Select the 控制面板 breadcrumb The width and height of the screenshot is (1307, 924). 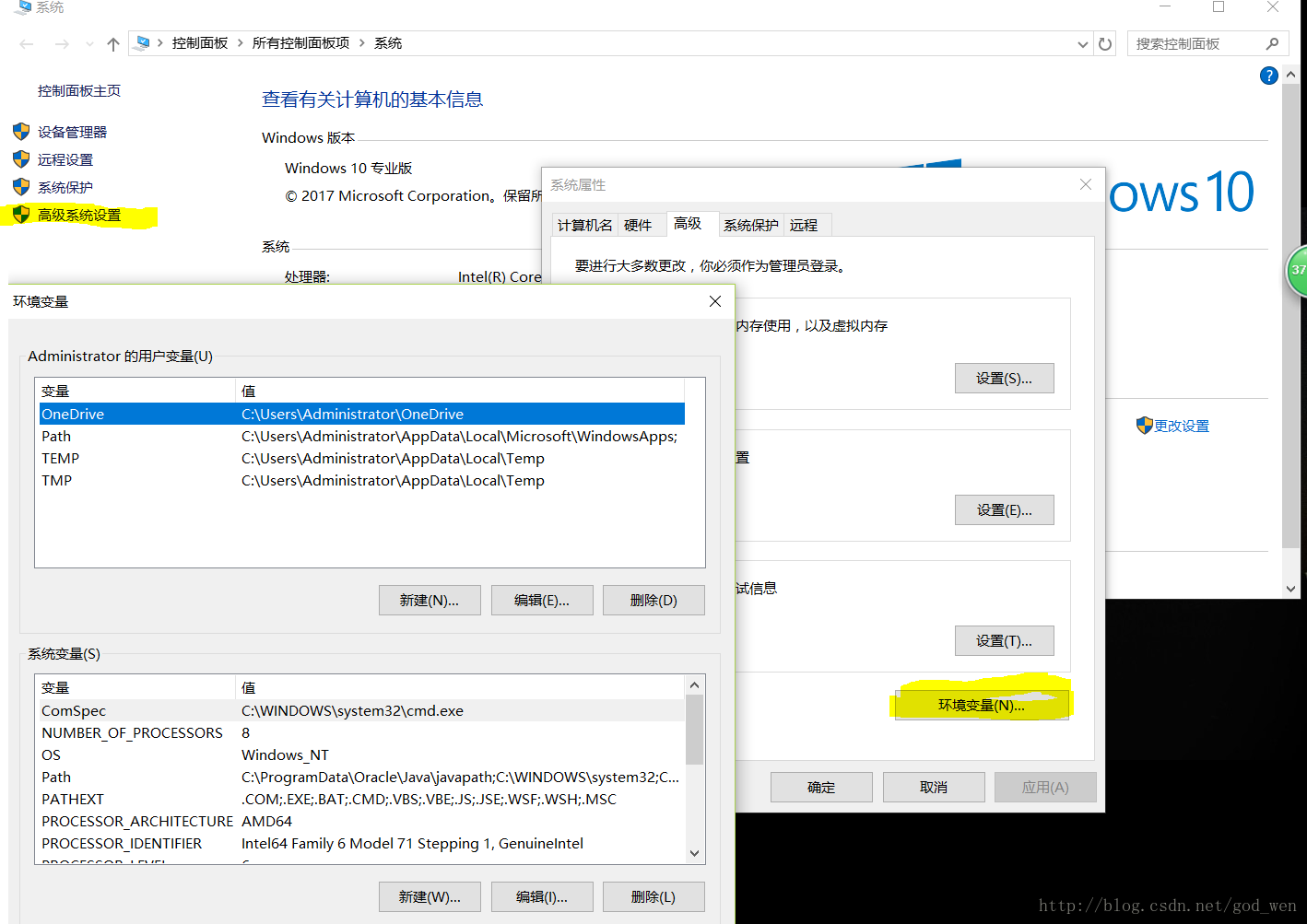(200, 43)
